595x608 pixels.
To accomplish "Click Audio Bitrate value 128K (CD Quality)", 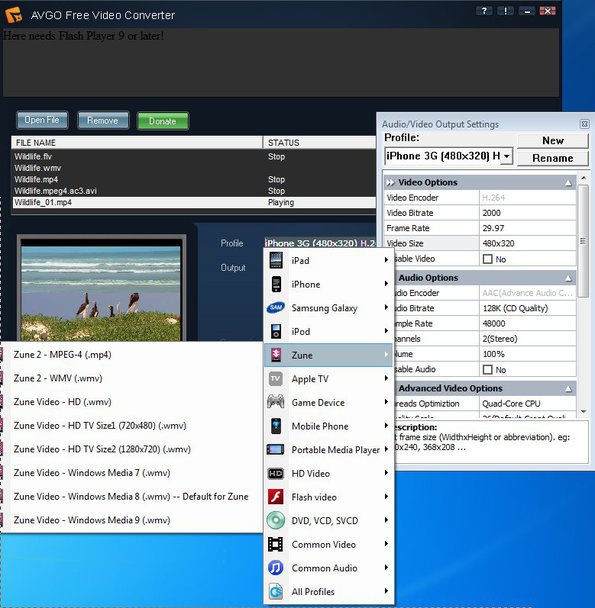I will [528, 308].
